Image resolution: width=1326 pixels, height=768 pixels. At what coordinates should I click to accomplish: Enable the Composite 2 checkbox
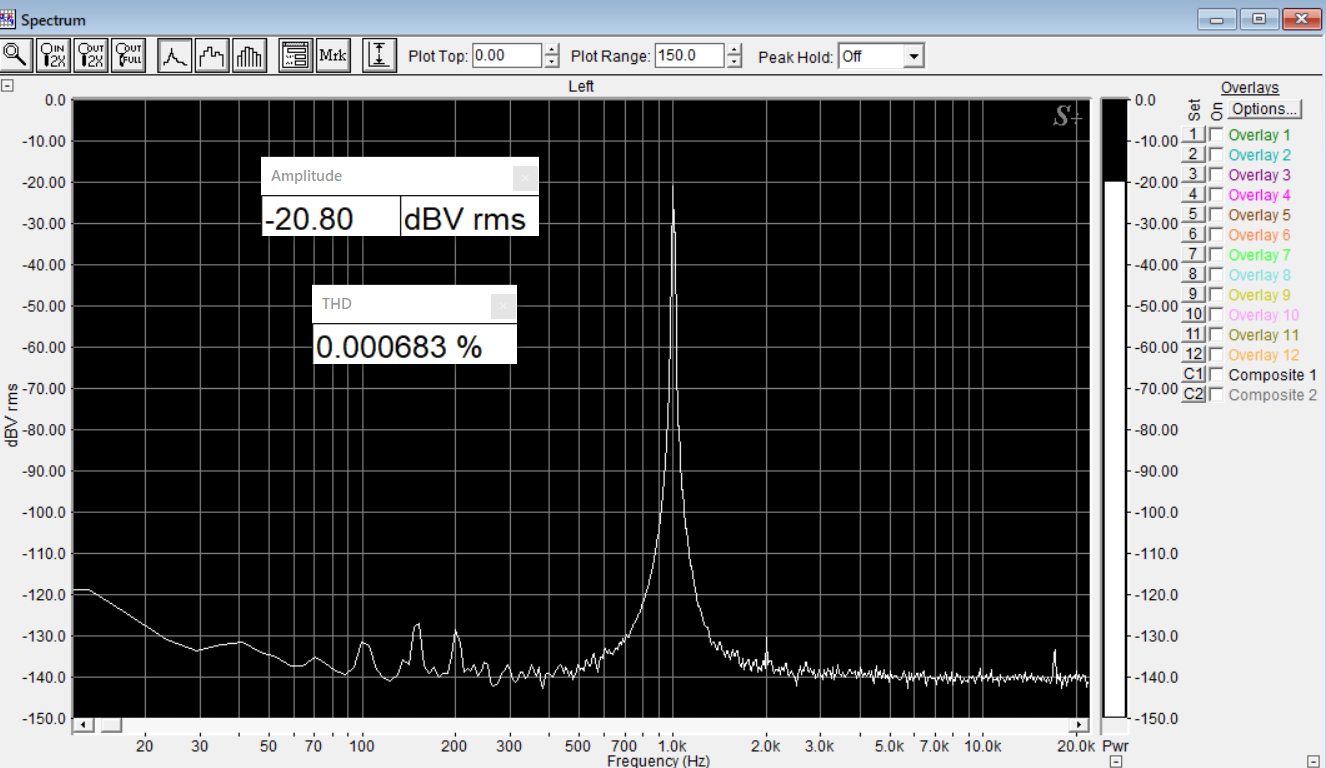[x=1216, y=395]
